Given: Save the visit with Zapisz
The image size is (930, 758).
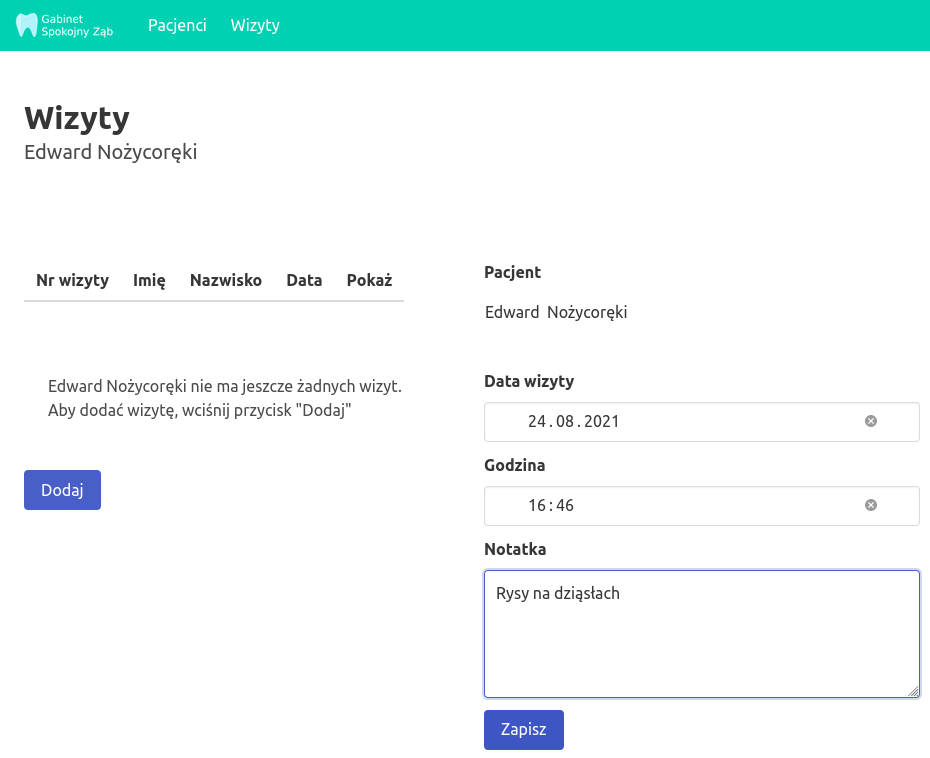Looking at the screenshot, I should point(523,729).
